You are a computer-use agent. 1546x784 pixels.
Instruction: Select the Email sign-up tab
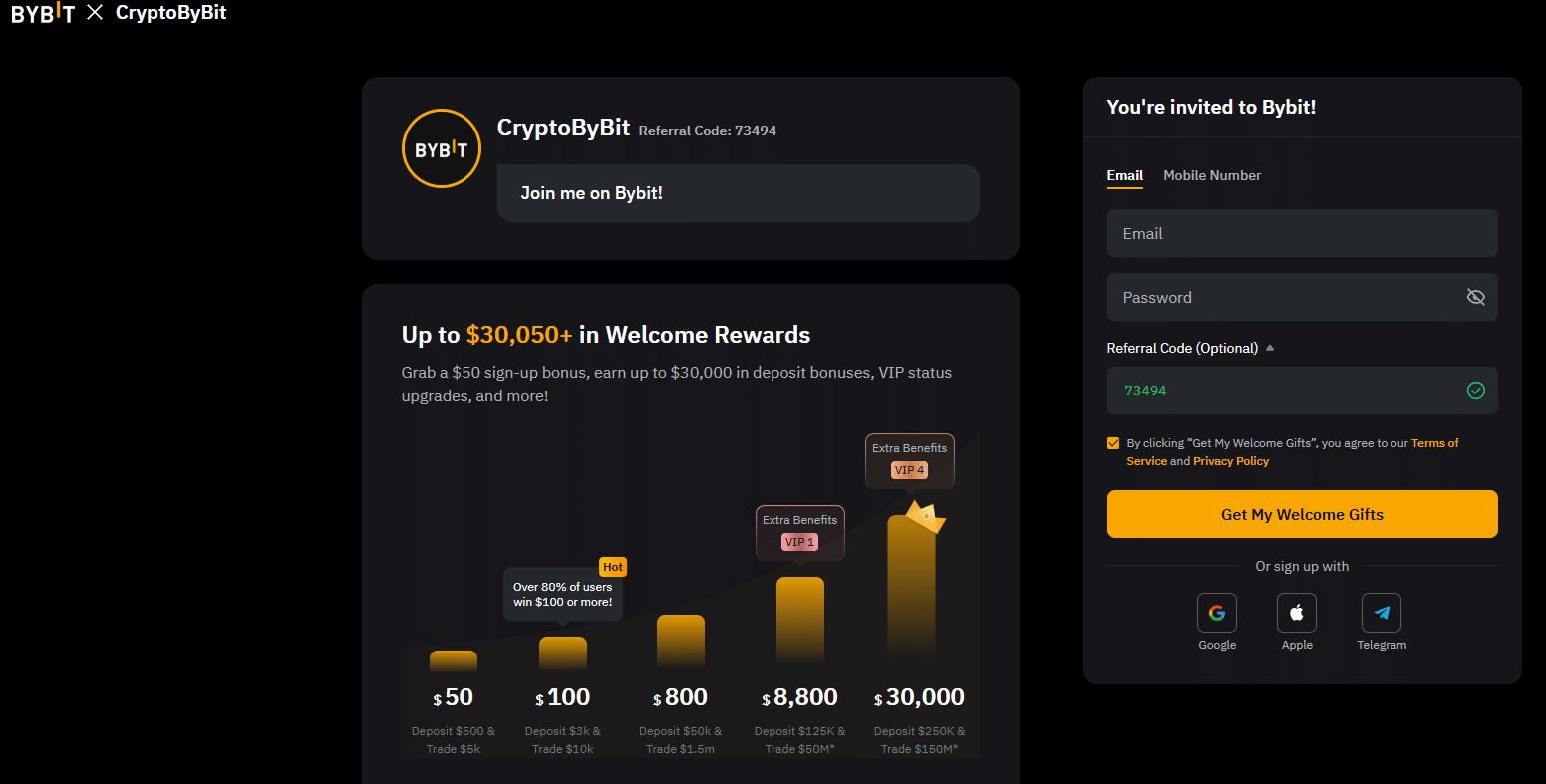(1125, 175)
